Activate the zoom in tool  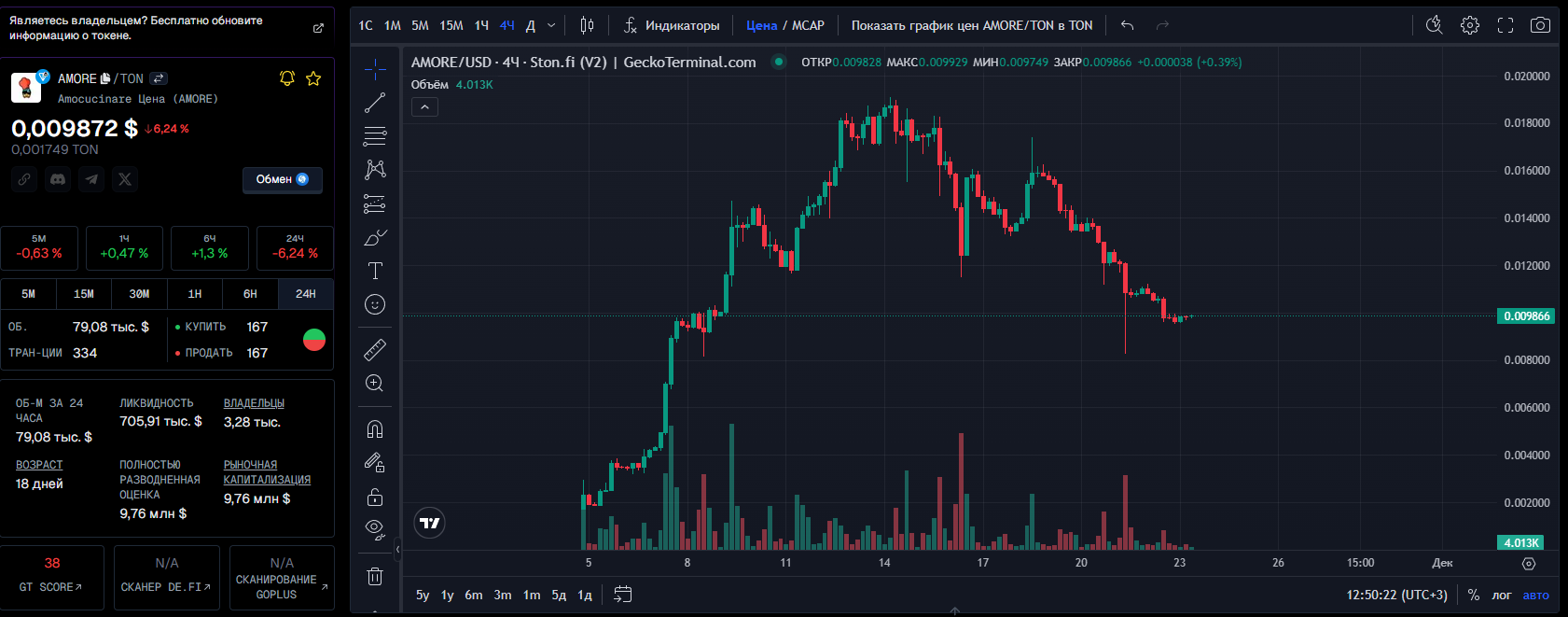coord(375,384)
